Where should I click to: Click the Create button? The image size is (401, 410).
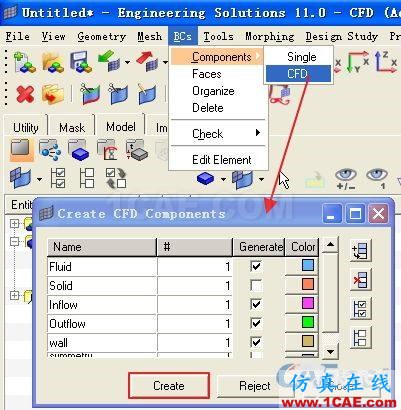click(169, 386)
